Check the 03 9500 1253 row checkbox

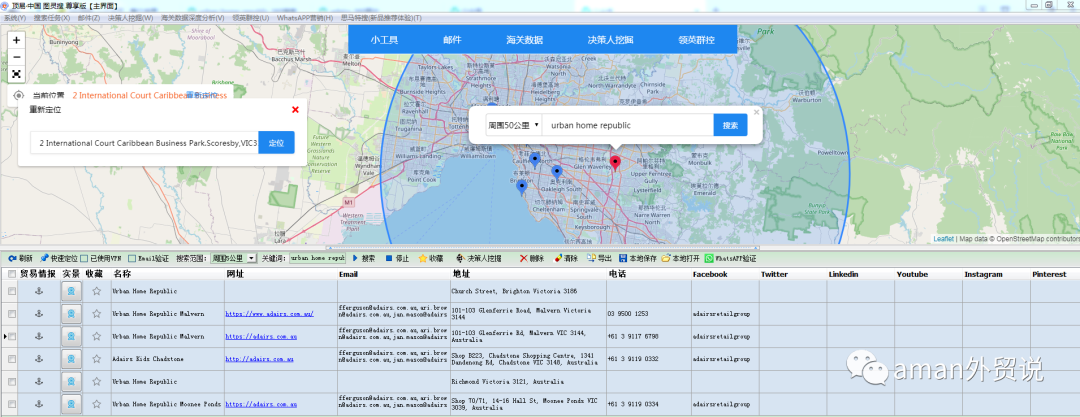click(11, 314)
